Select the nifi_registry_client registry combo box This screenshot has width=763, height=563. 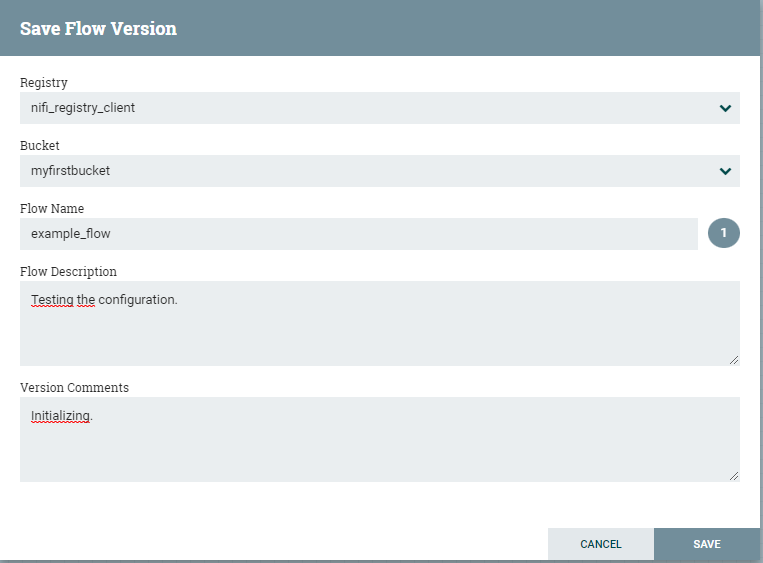(360, 108)
